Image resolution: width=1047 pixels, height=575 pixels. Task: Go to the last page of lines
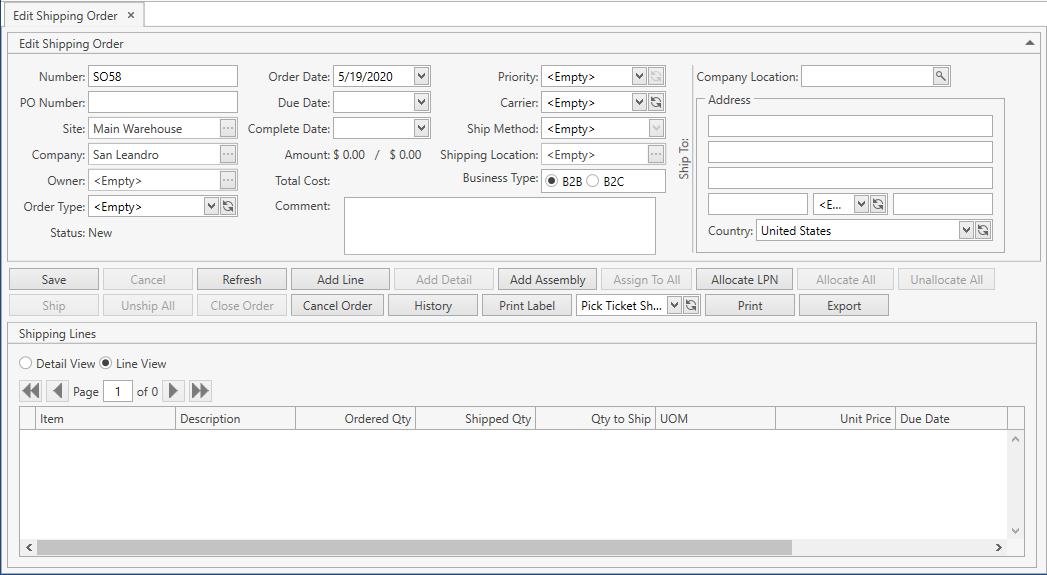[200, 391]
